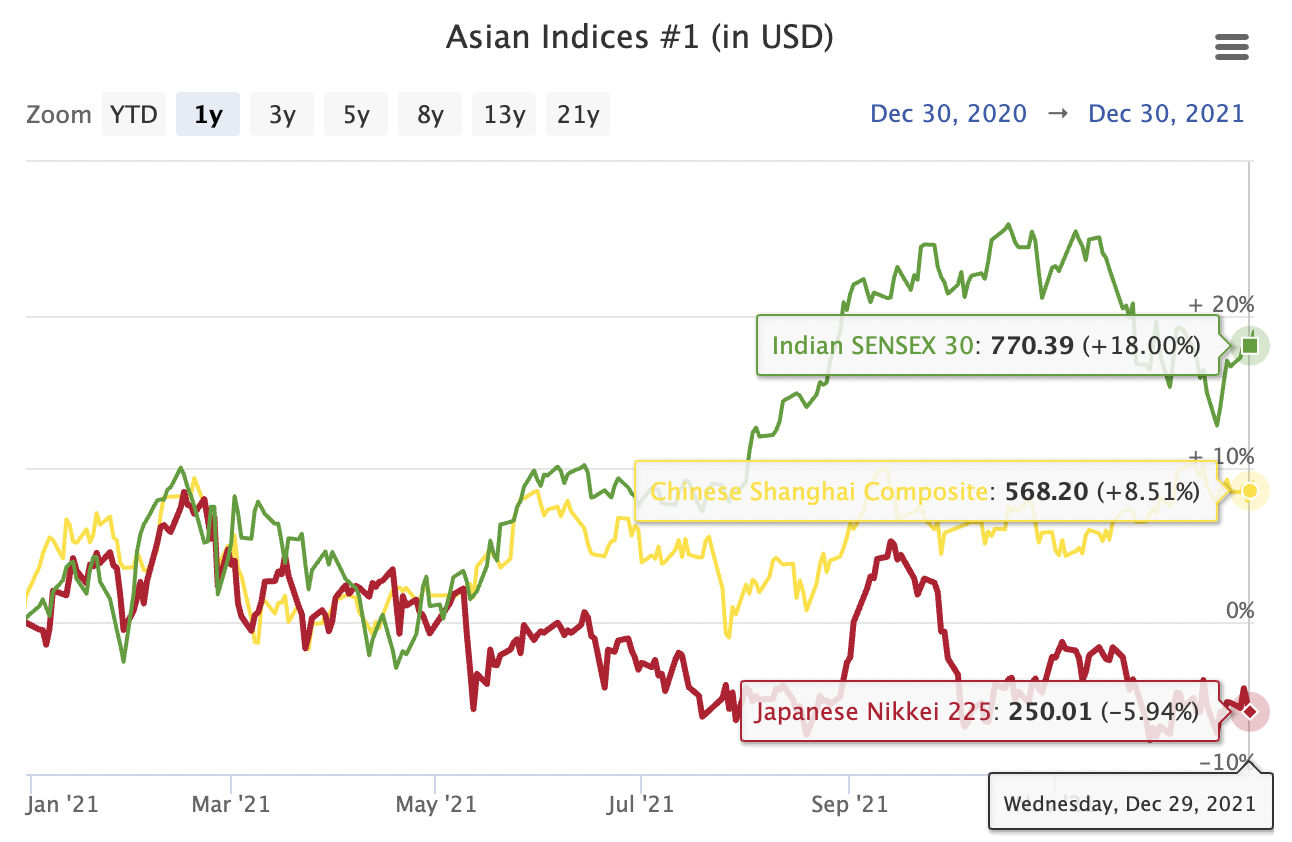Click the red Nikkei diamond marker
Viewport: 1292px width, 842px height.
point(1250,711)
